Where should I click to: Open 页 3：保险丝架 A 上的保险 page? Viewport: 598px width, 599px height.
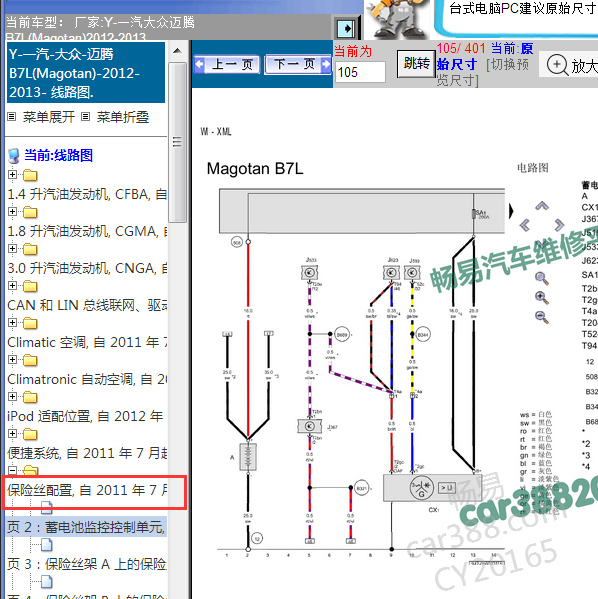pos(87,564)
